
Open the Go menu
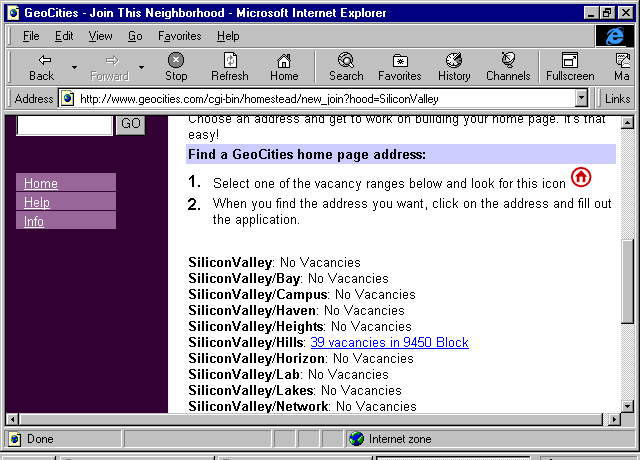coord(135,36)
